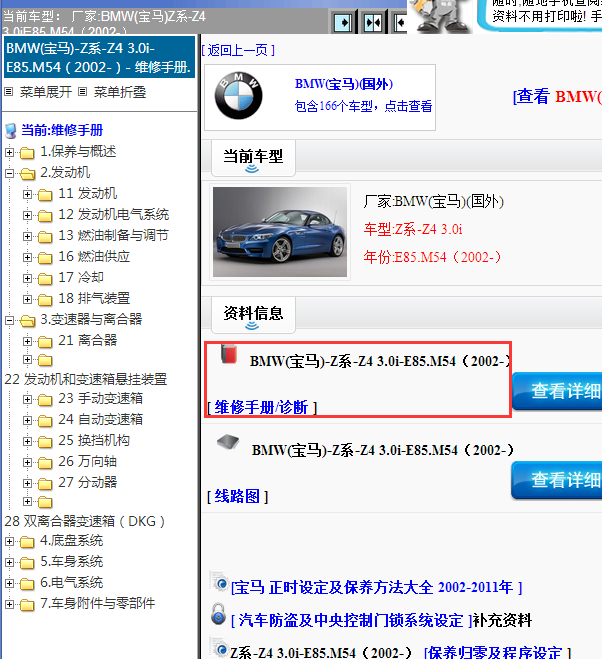Screen dimensions: 602x659
Task: Open BMW(宝马)(国外) brand link
Action: pyautogui.click(x=343, y=84)
